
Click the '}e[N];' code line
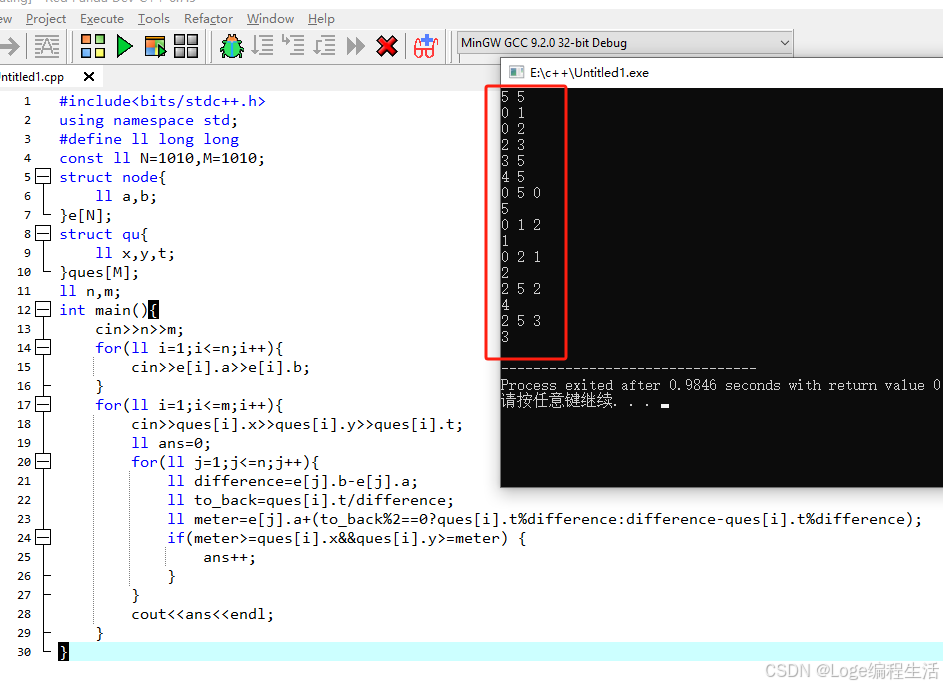coord(85,215)
